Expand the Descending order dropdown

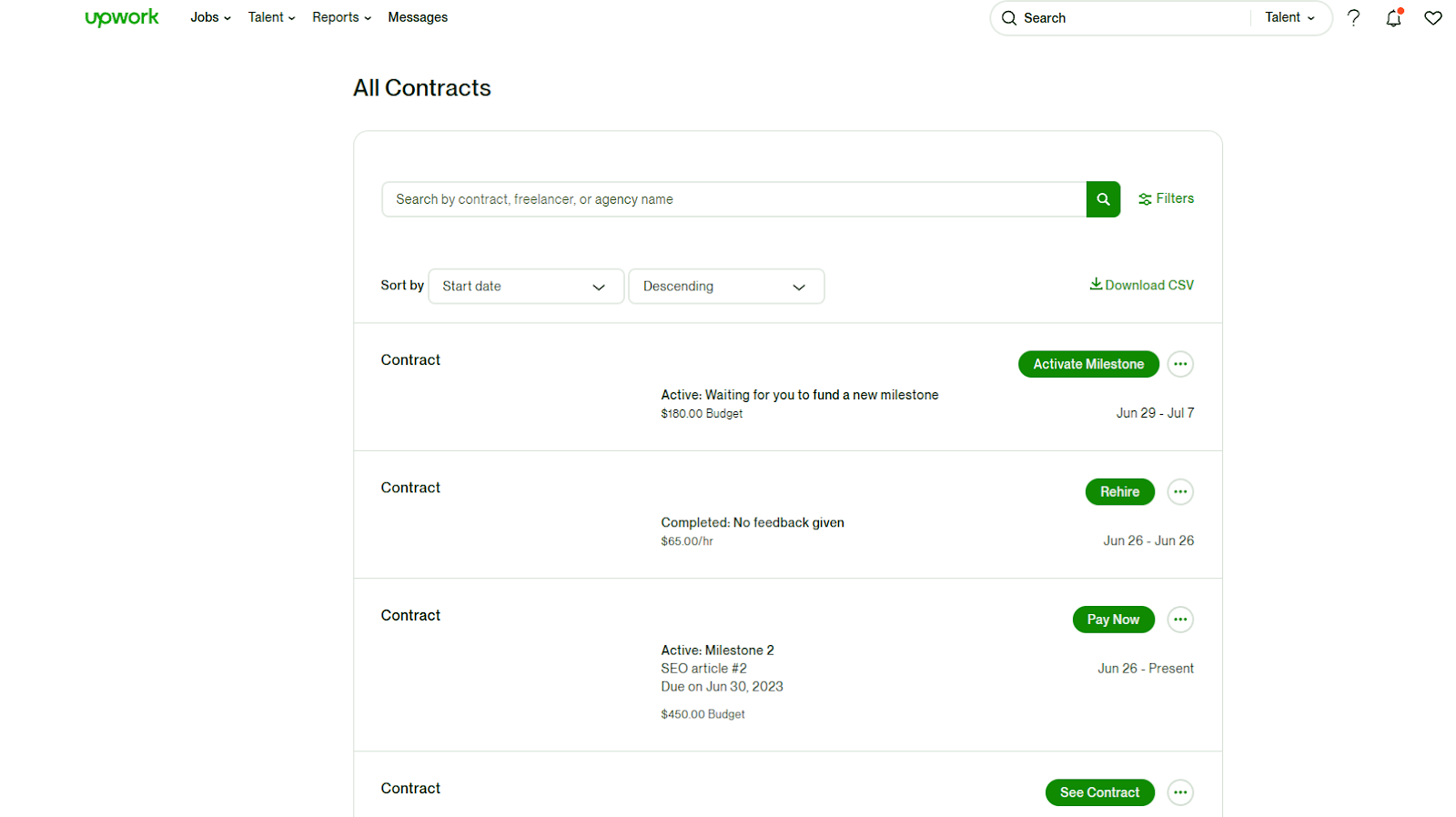click(x=725, y=287)
